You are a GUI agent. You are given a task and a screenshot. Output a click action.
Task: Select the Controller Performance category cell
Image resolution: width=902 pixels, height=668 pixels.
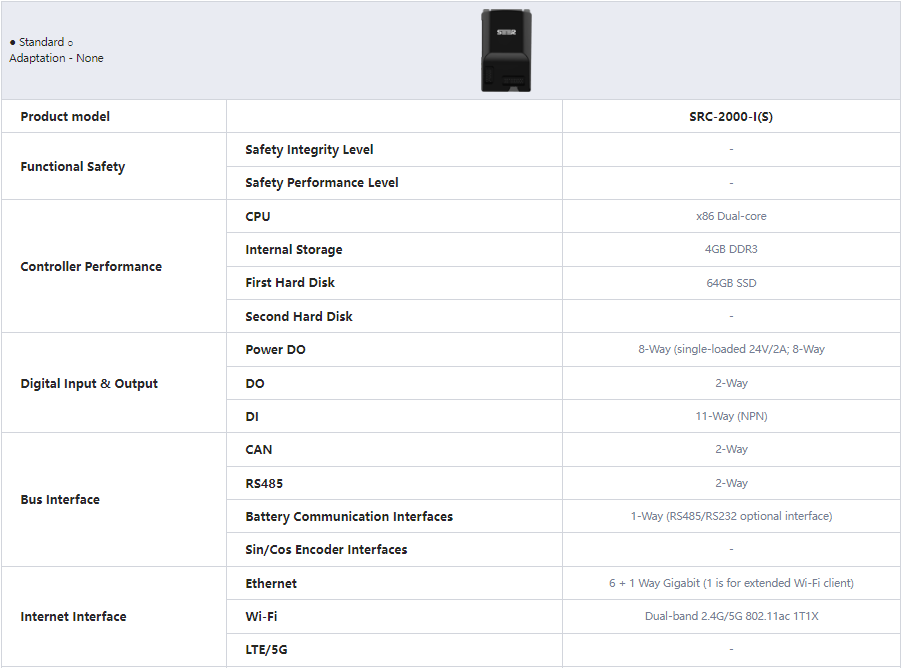91,267
